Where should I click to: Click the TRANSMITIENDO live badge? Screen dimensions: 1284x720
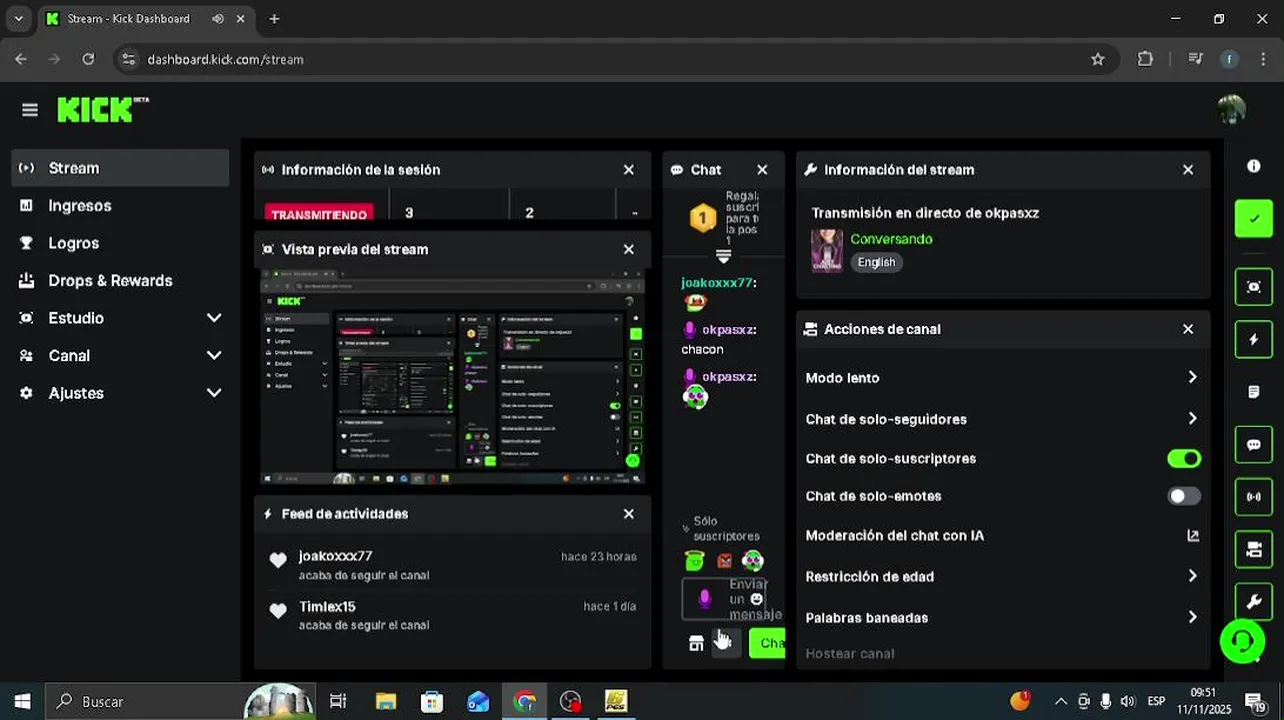(319, 213)
